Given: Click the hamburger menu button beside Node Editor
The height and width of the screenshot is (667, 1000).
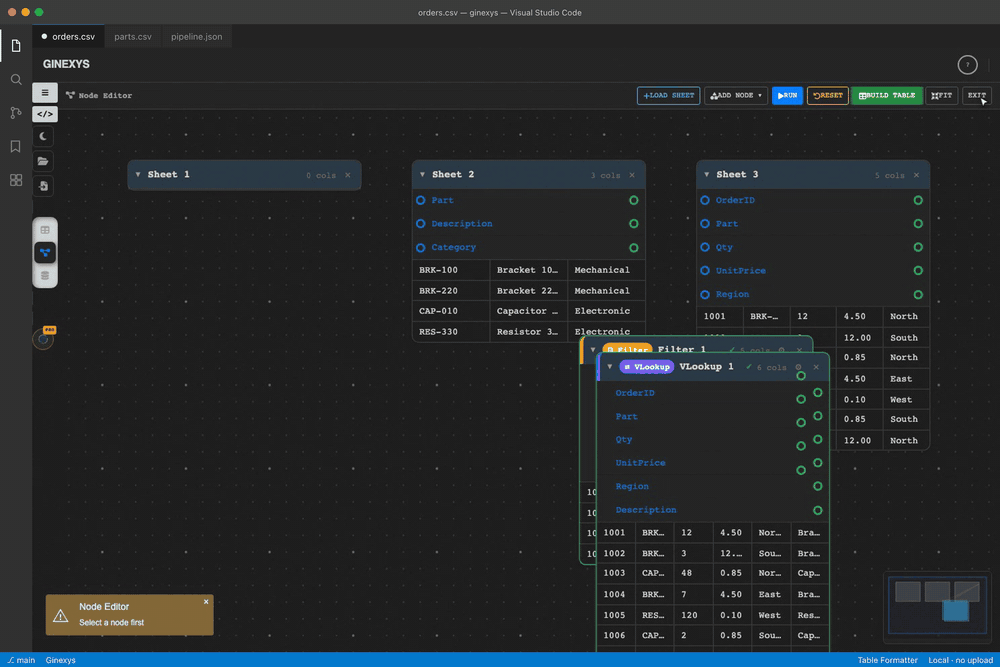Looking at the screenshot, I should pos(45,93).
